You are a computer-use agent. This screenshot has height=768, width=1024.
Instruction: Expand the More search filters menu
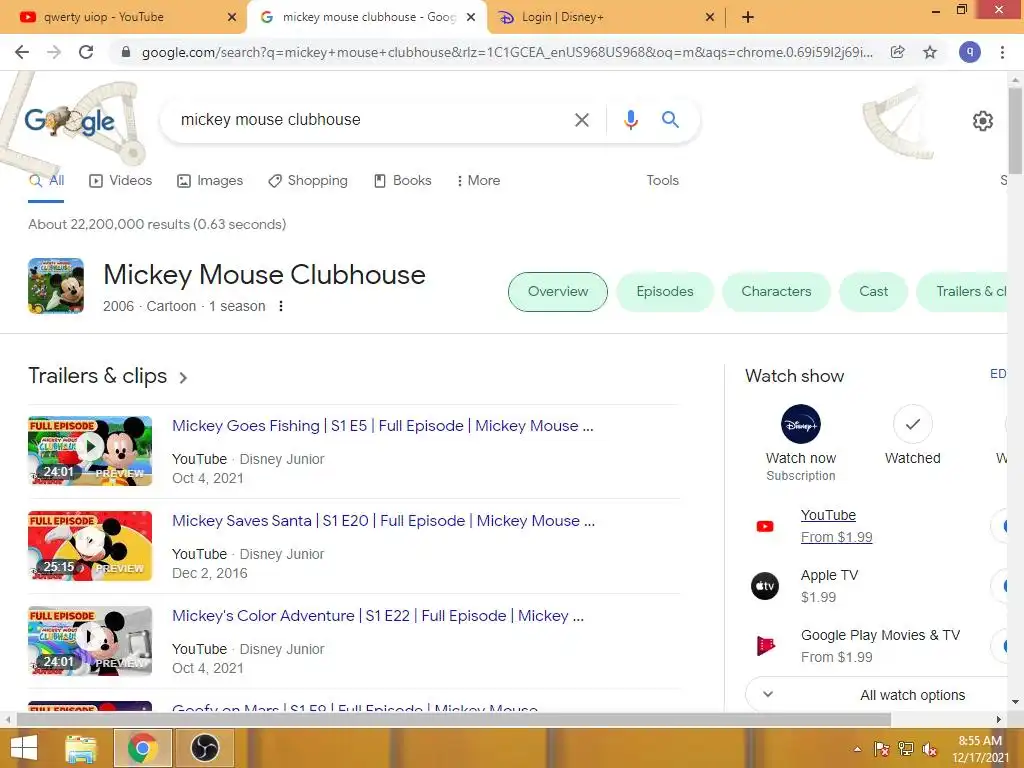[479, 181]
